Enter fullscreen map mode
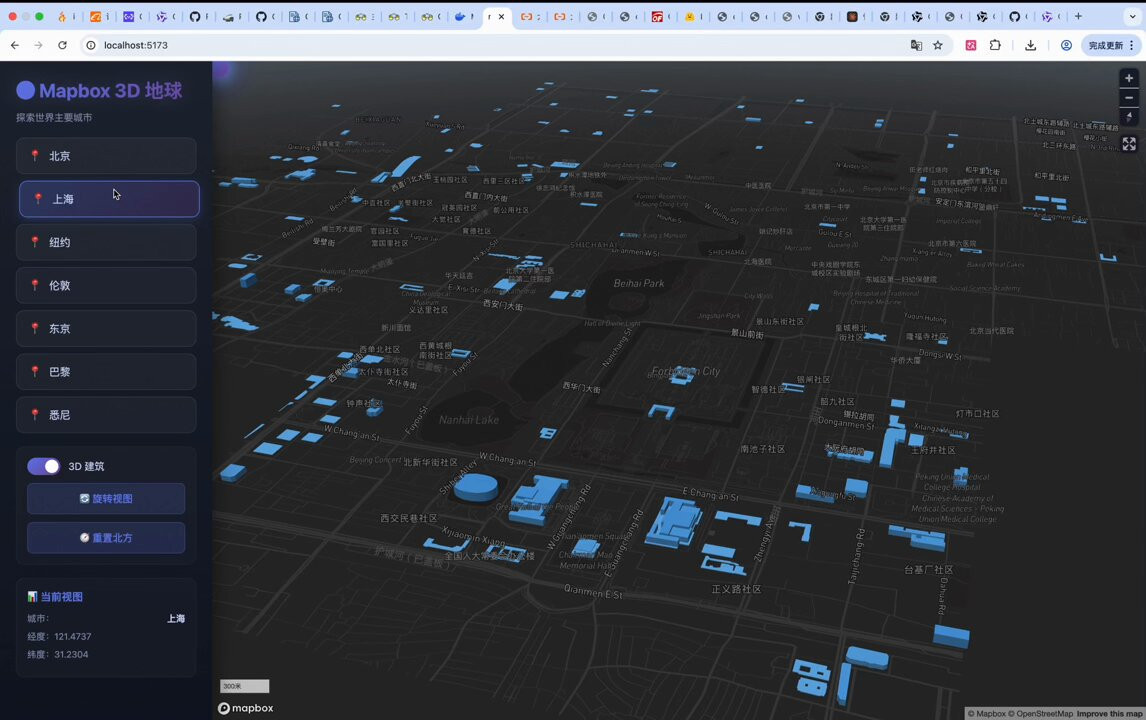 pos(1128,144)
